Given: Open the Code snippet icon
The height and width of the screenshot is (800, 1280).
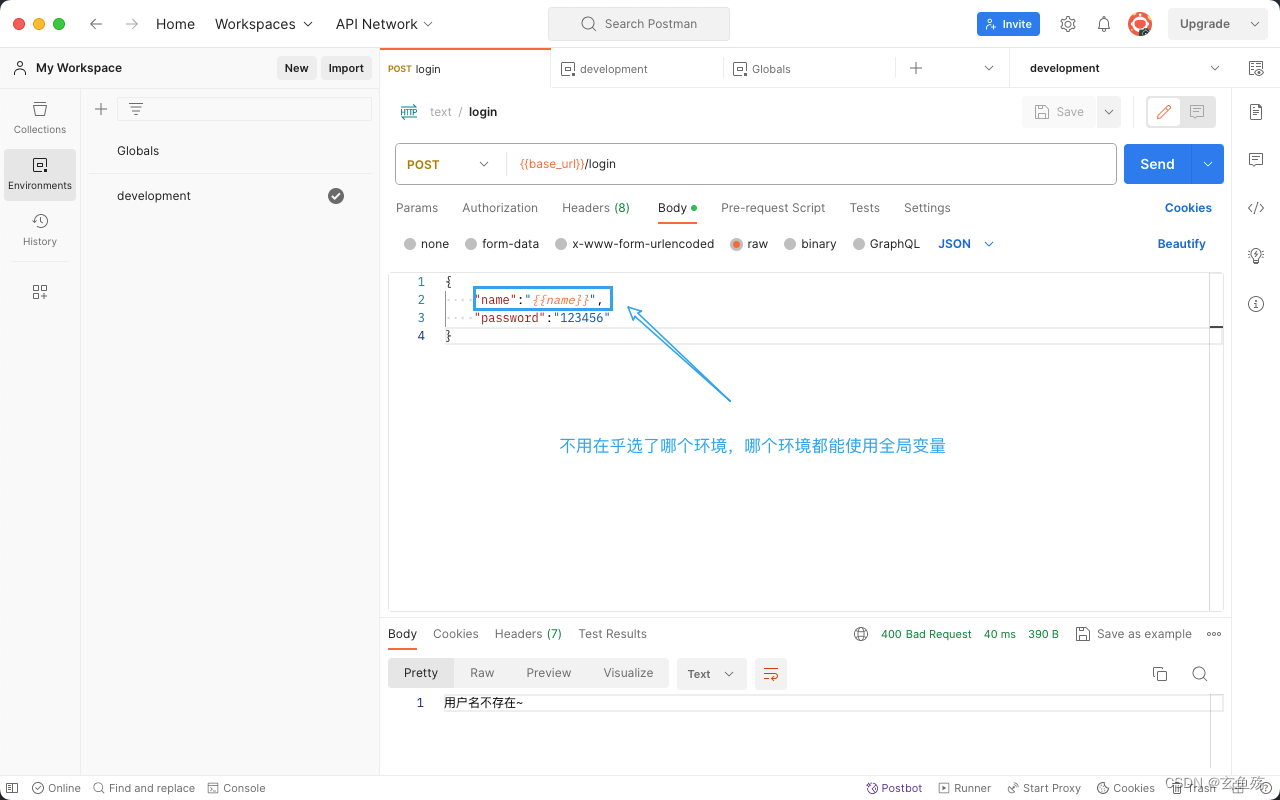Looking at the screenshot, I should pyautogui.click(x=1256, y=208).
